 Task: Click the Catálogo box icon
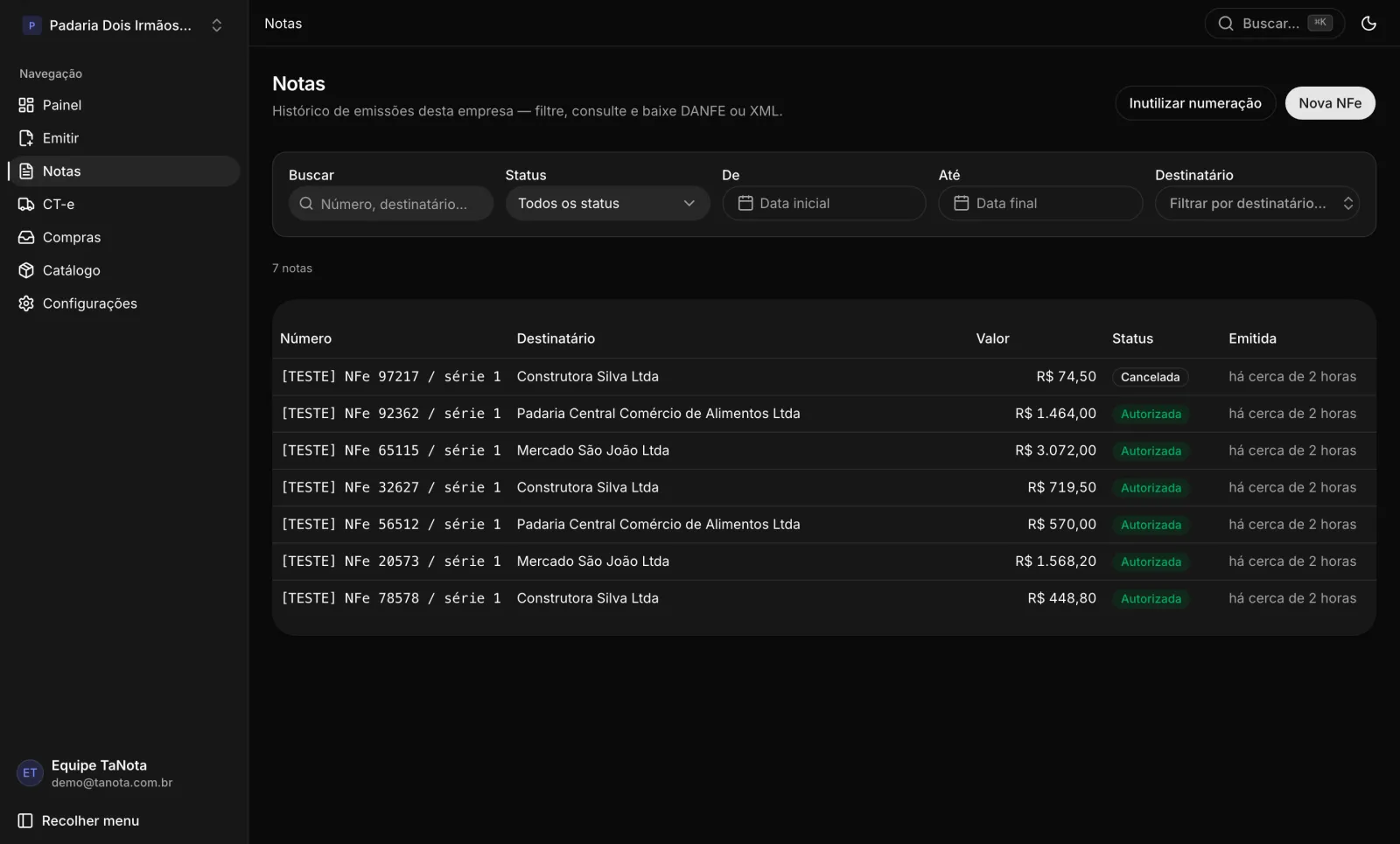click(26, 271)
